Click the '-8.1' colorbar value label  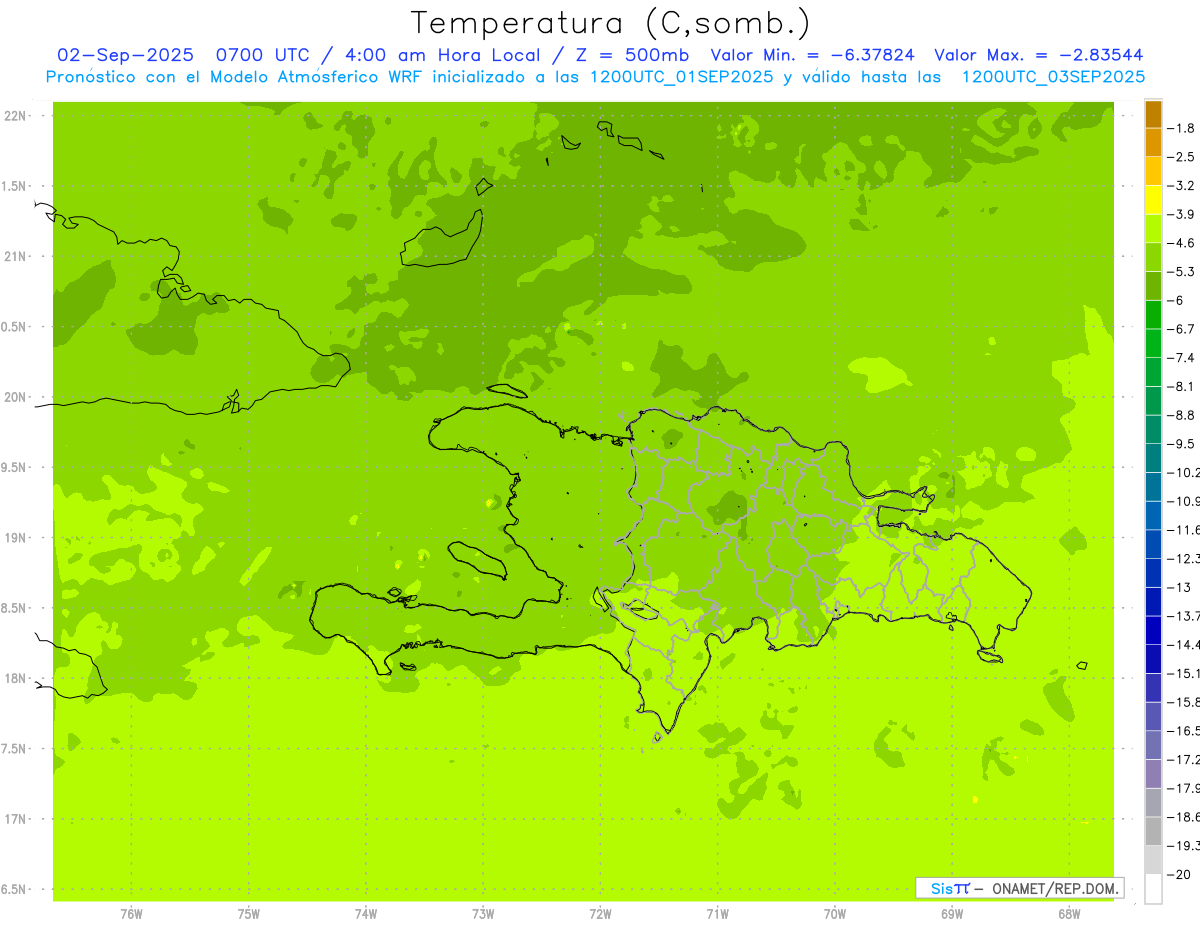(1180, 386)
